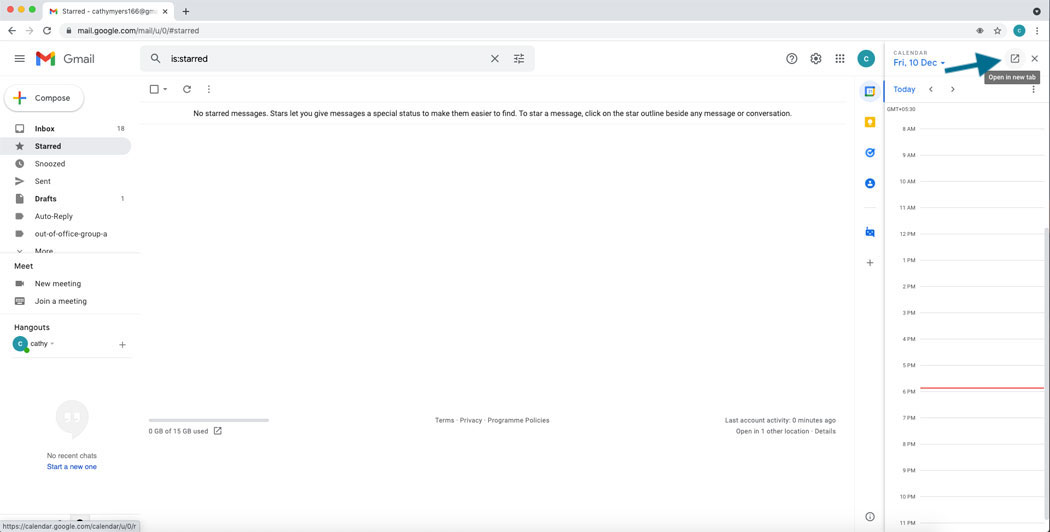Open the out-of-office-group-a label

65,234
